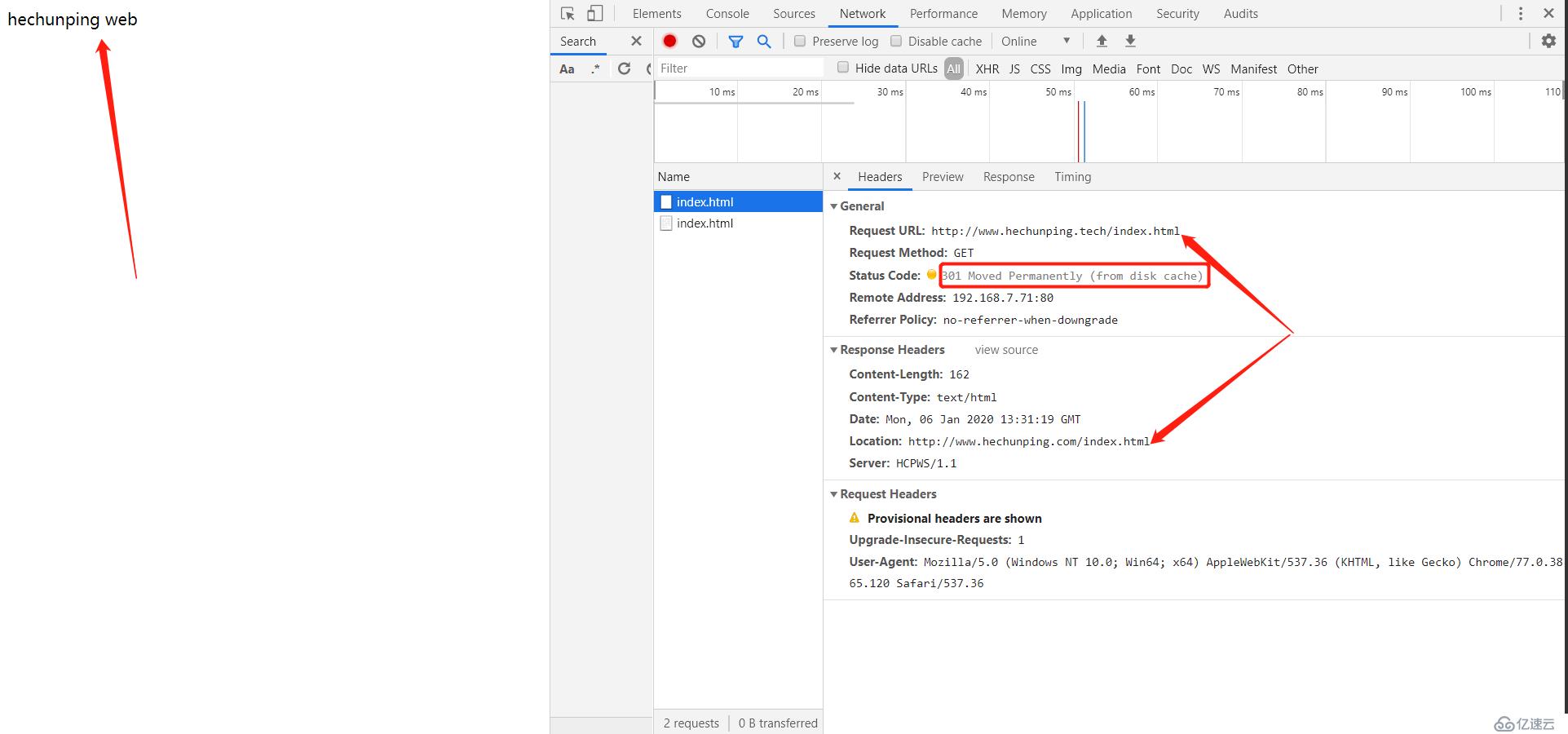Select the second index.html request

click(x=738, y=223)
